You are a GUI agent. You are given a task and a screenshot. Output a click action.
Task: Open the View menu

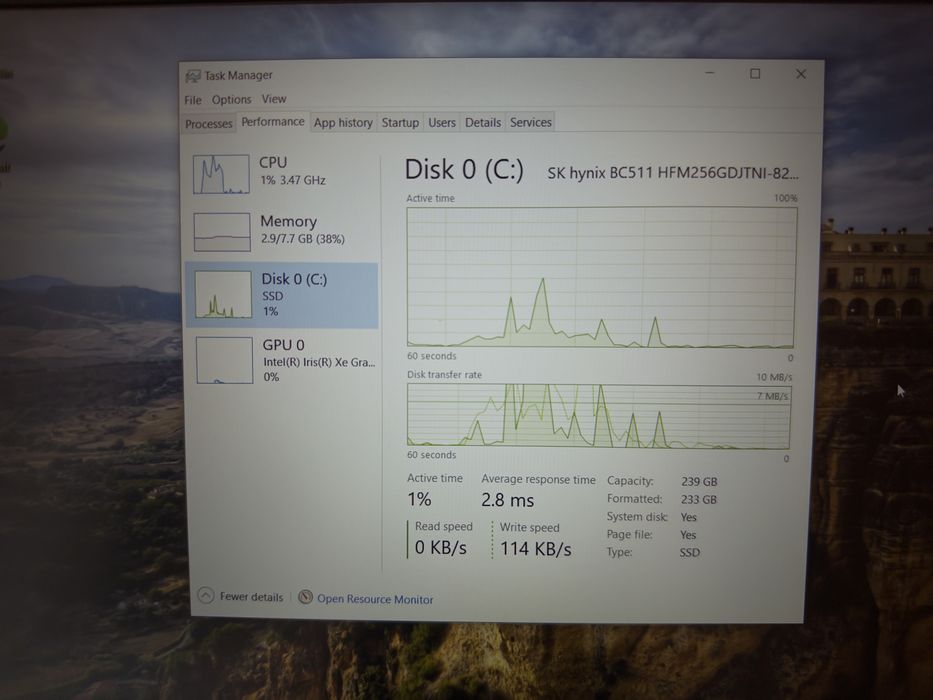(274, 99)
